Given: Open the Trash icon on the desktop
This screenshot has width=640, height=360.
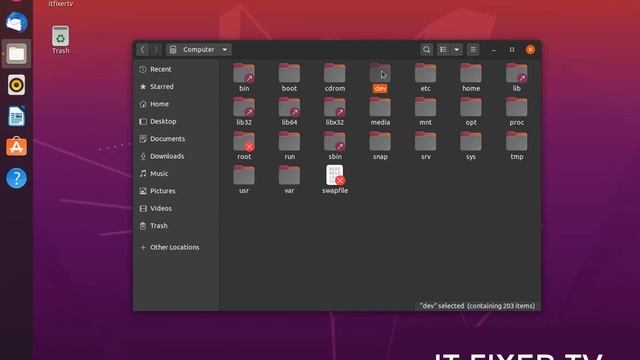Looking at the screenshot, I should [x=60, y=40].
